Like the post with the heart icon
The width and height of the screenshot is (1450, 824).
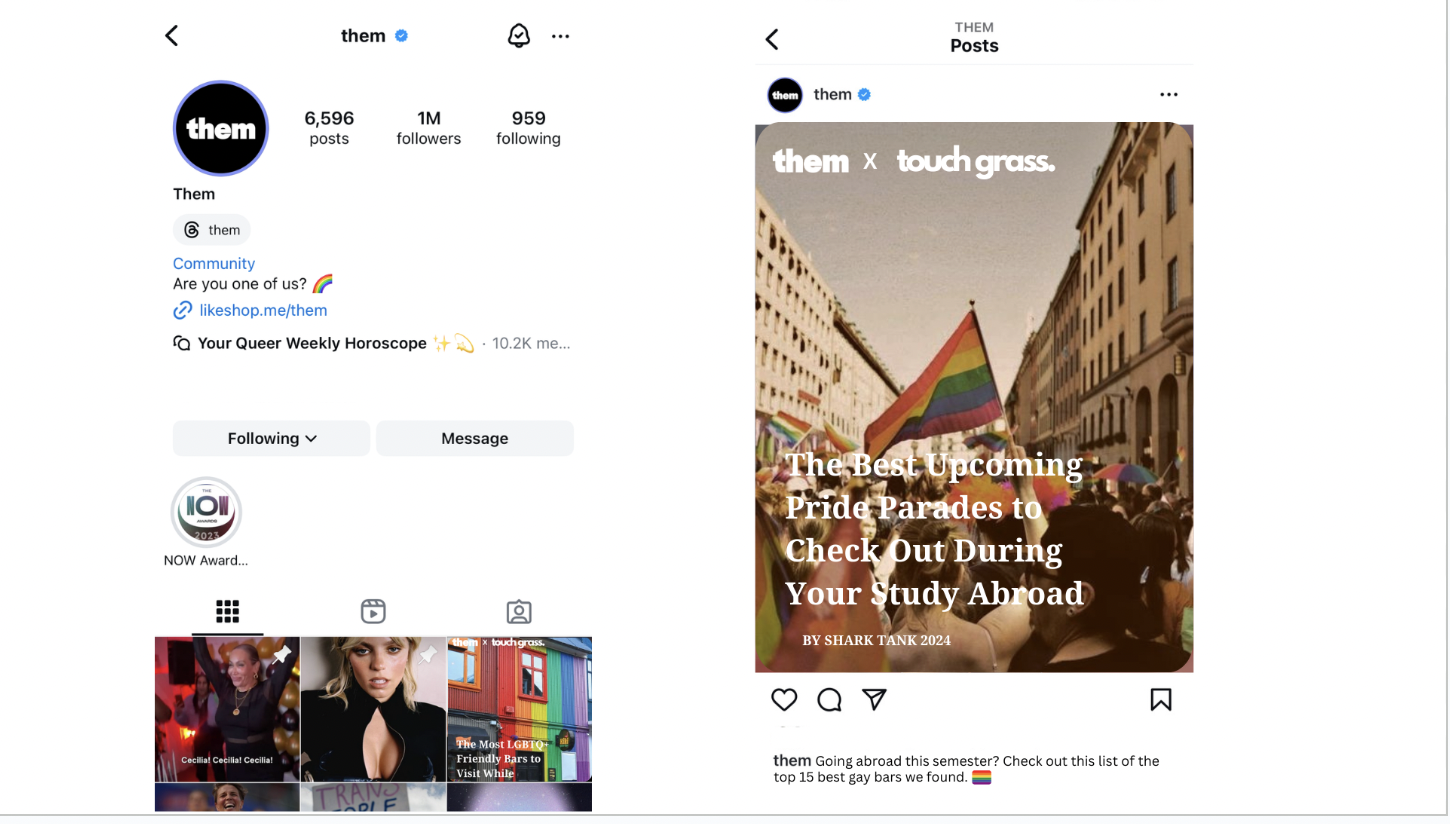click(x=784, y=699)
